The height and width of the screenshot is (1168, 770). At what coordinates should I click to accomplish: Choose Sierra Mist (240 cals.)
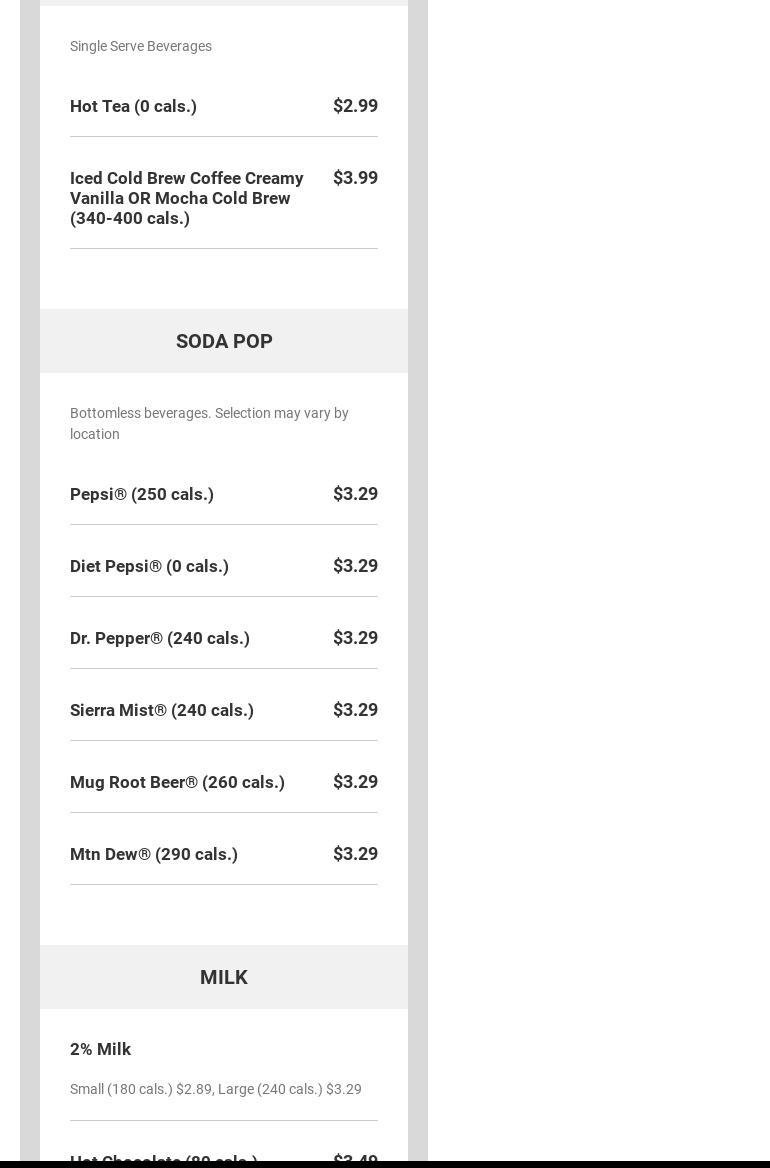pos(162,710)
